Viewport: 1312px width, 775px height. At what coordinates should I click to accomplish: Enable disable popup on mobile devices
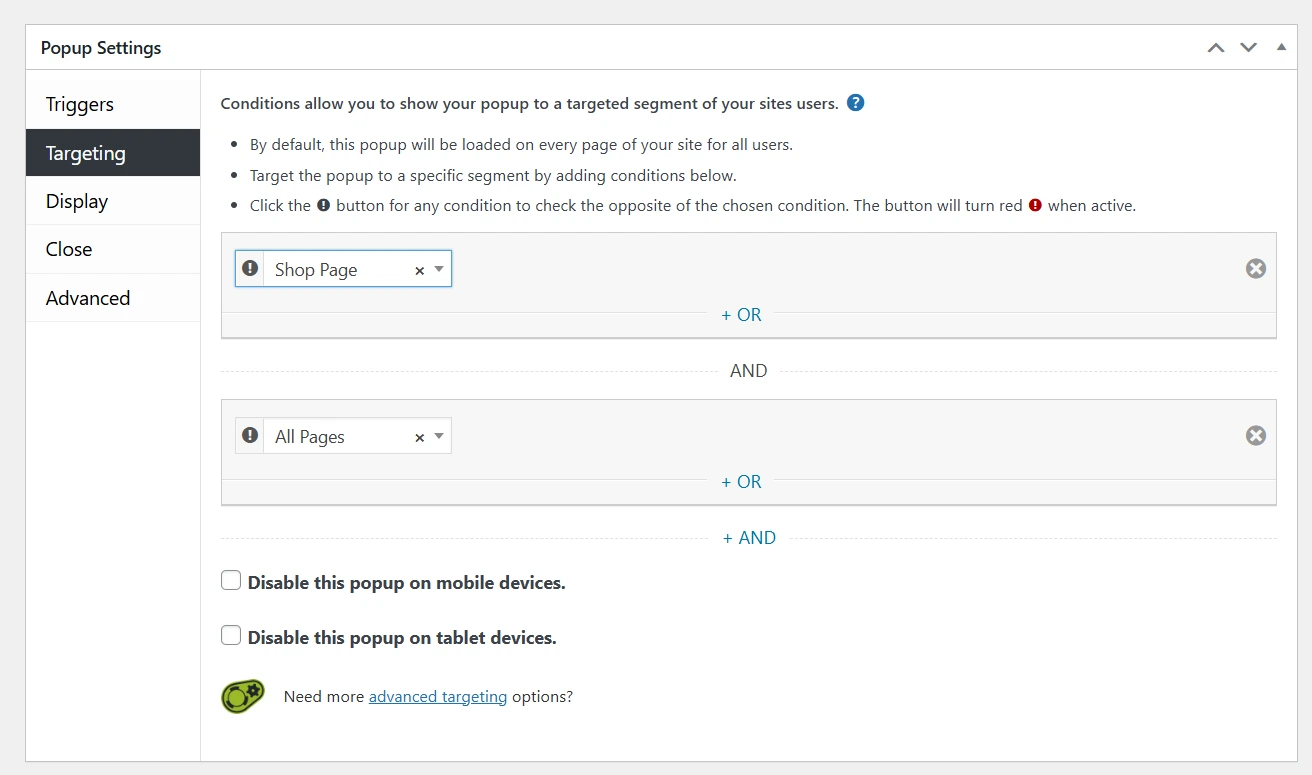[x=231, y=580]
